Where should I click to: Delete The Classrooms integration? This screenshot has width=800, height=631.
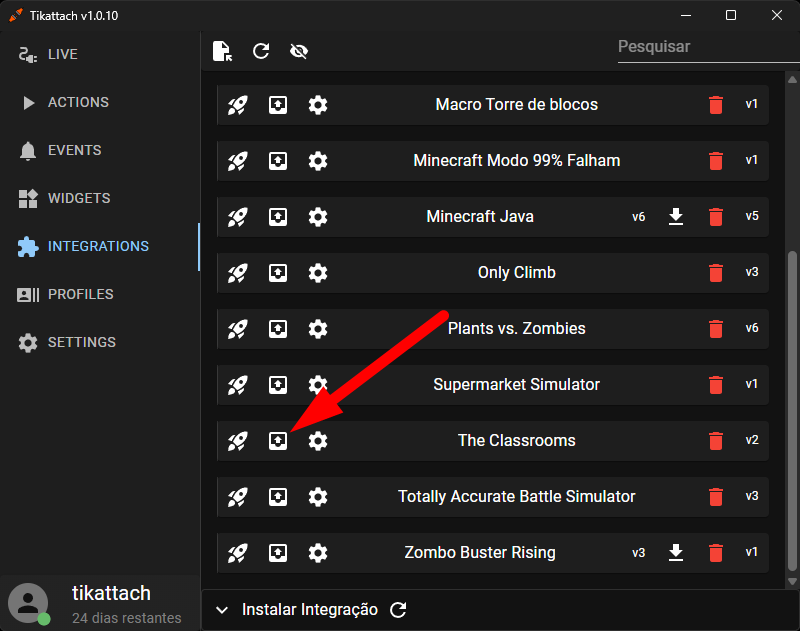716,441
